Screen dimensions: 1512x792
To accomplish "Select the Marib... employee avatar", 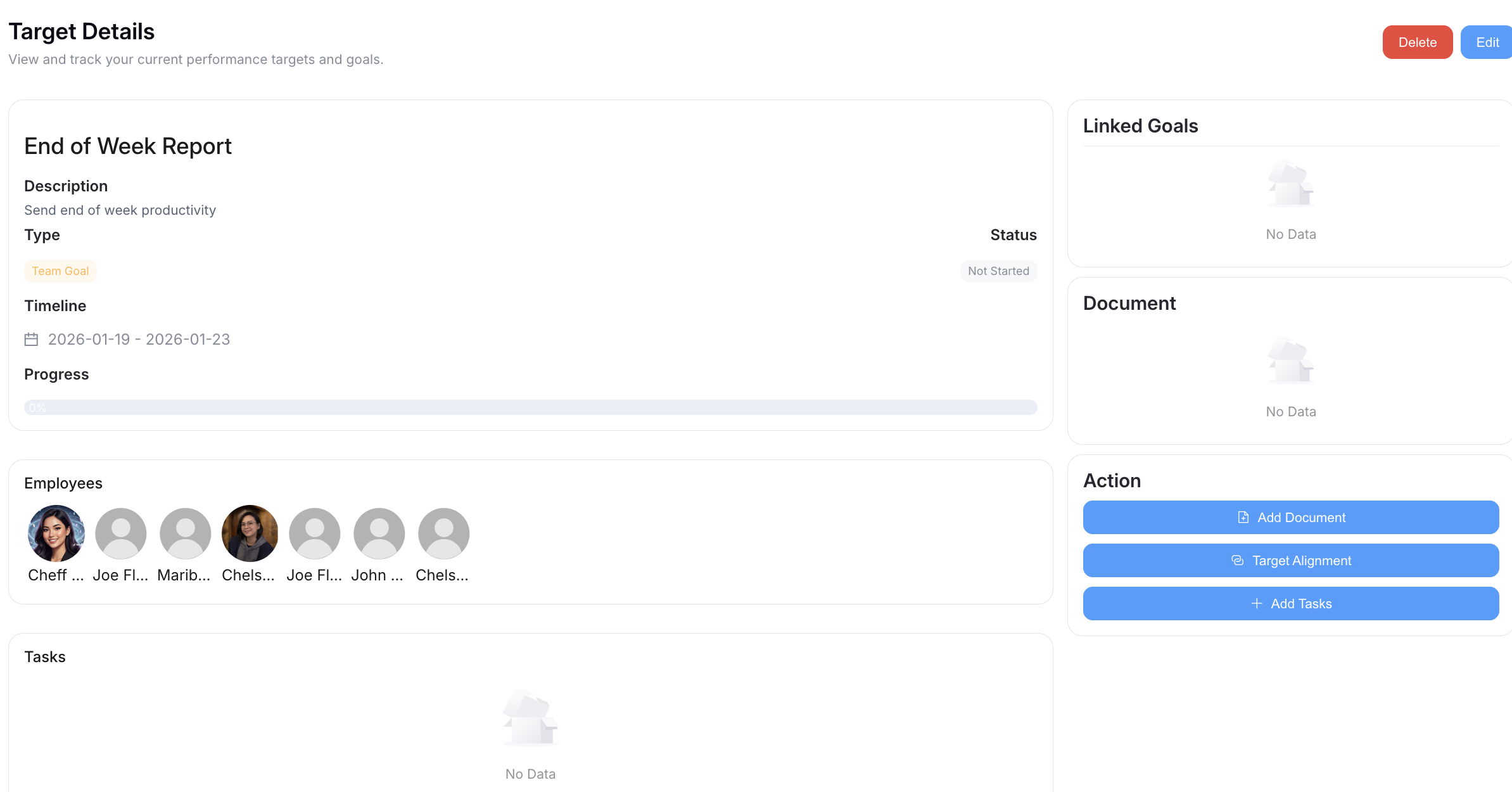I will [185, 533].
